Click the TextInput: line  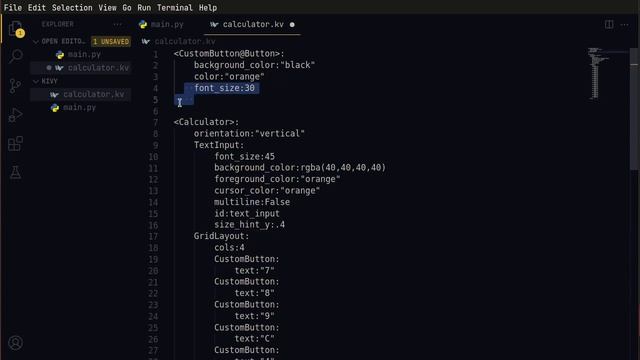coord(219,145)
